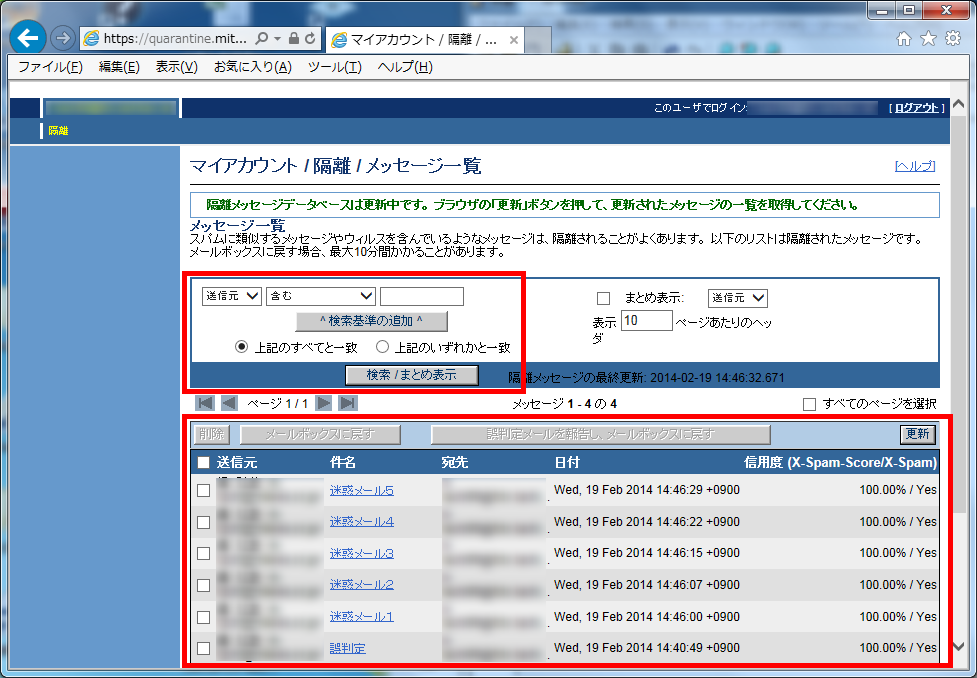Open the お気に入り(A) menu

[x=252, y=67]
